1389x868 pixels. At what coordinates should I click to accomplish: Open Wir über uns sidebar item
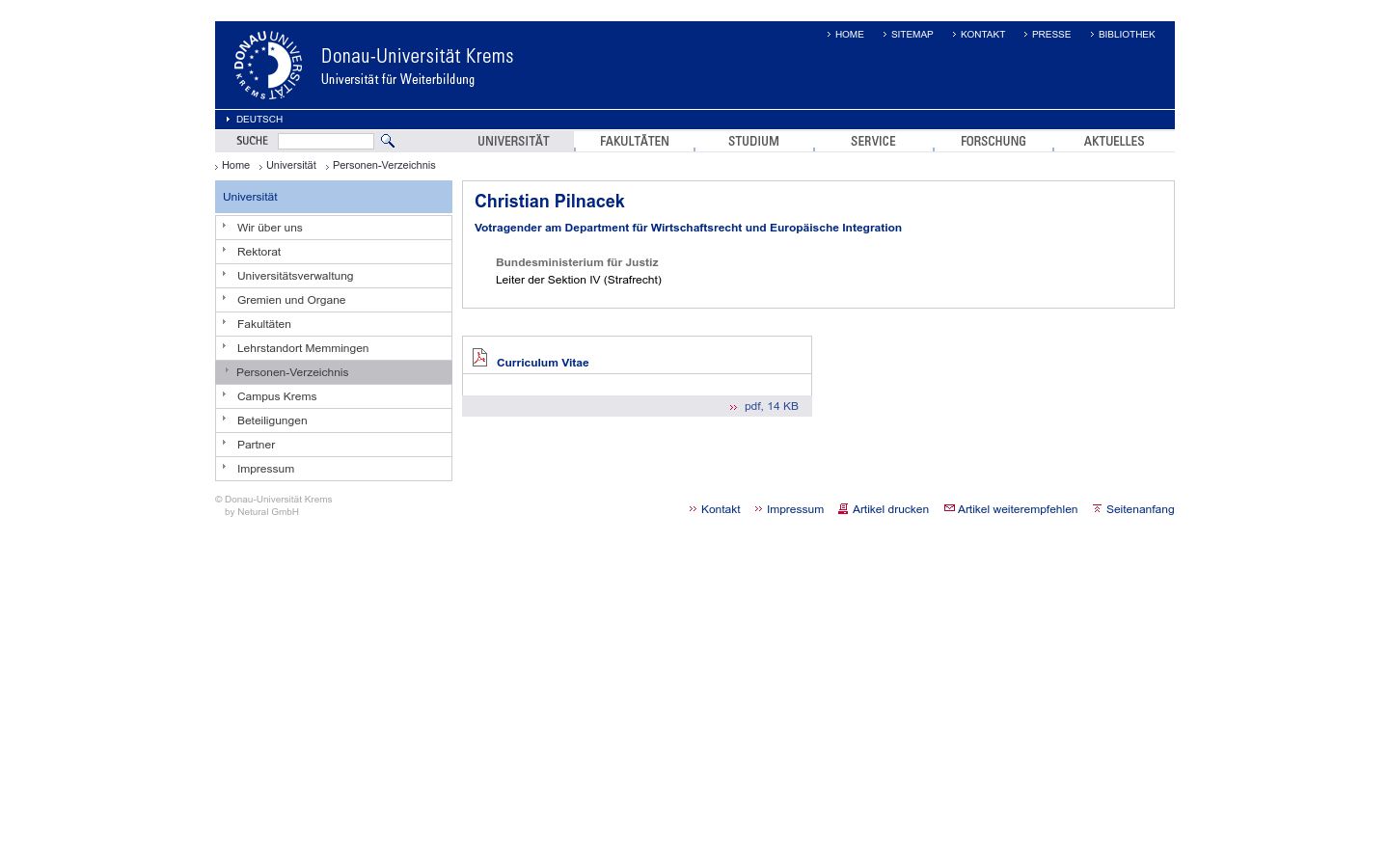click(x=334, y=228)
